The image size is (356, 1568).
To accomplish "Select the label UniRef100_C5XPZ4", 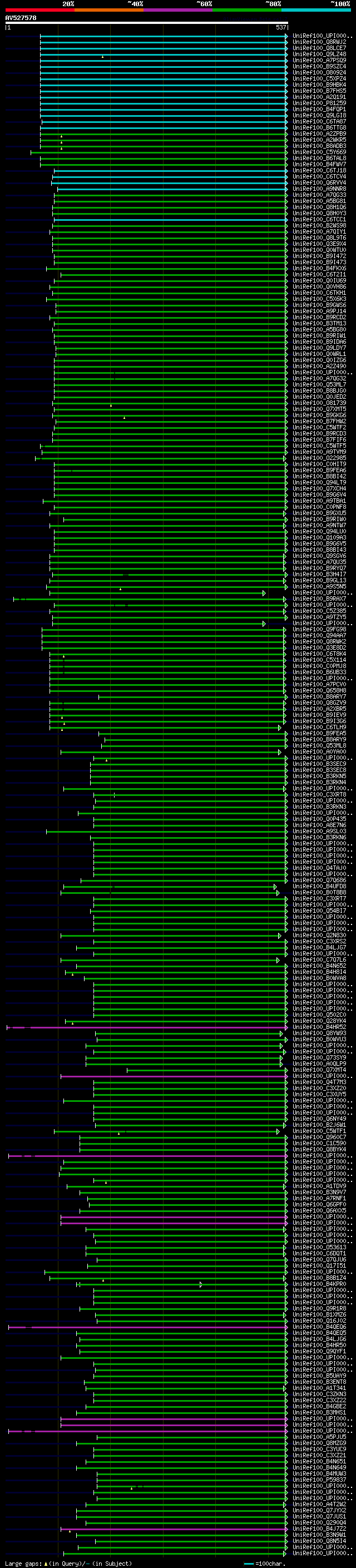I will pos(319,78).
